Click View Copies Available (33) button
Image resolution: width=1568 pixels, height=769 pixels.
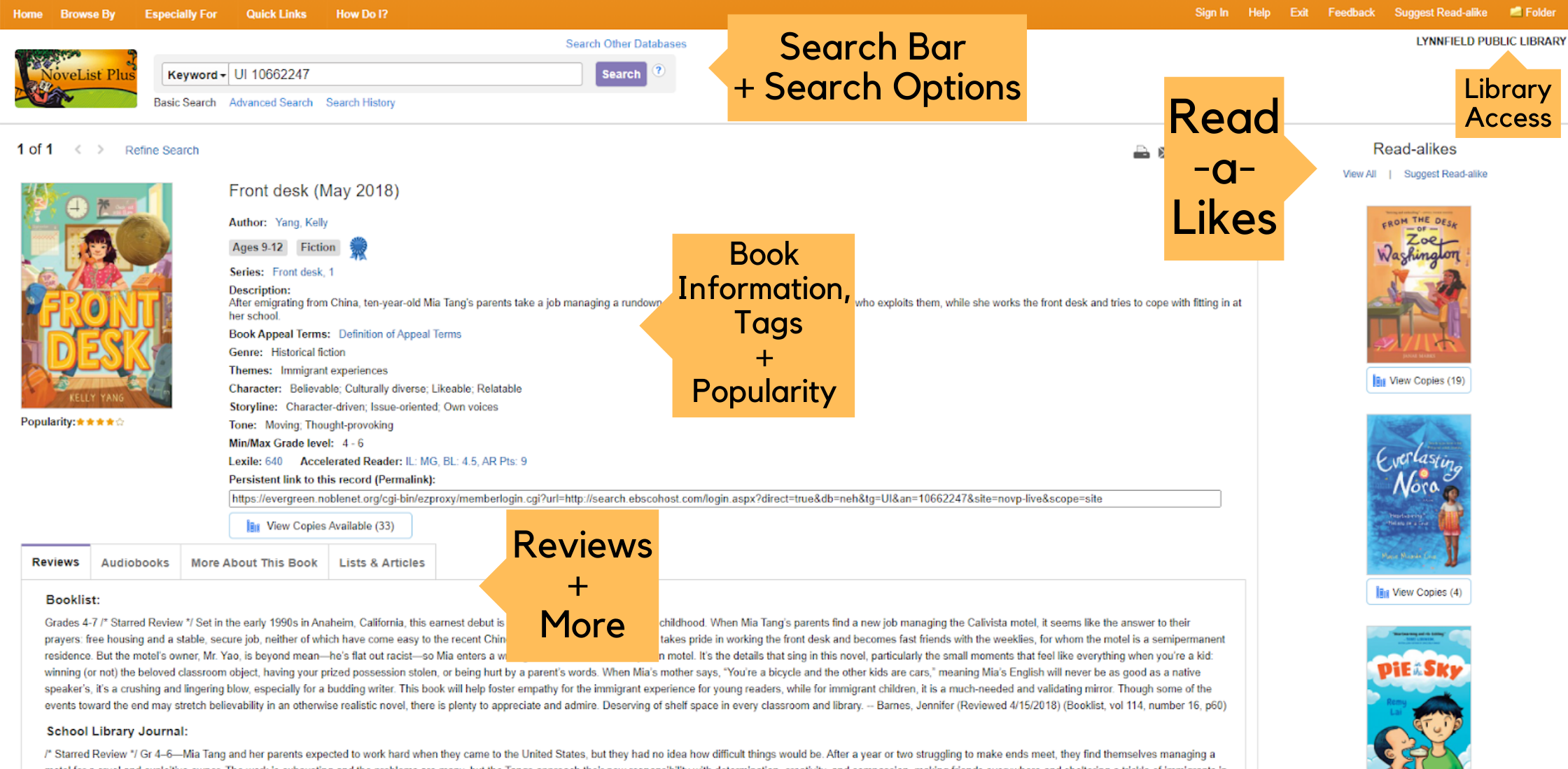point(321,525)
